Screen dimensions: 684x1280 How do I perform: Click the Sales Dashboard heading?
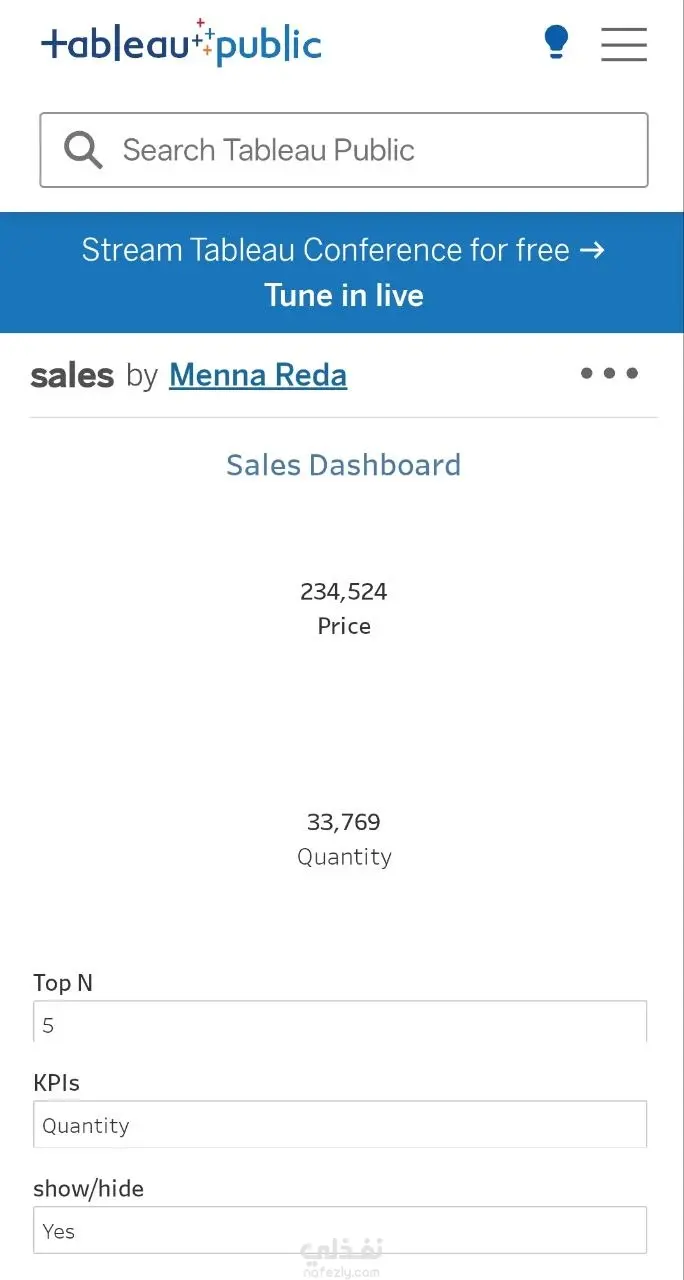pos(344,465)
